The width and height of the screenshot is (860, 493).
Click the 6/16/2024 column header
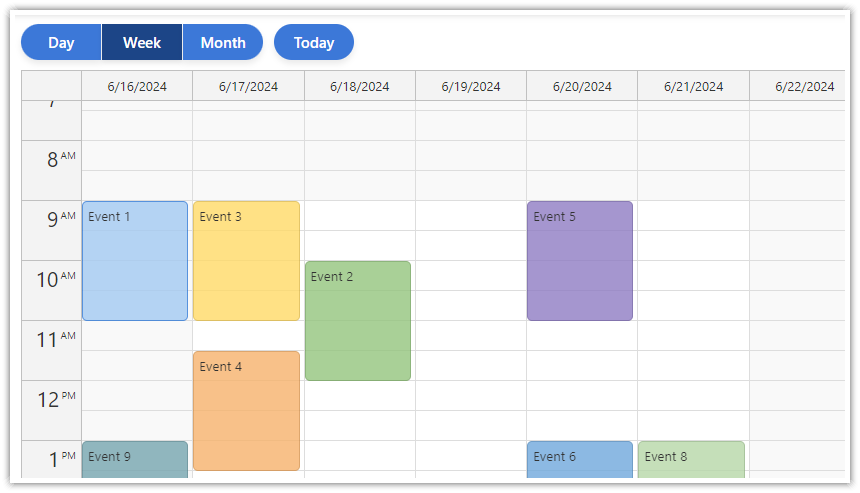click(x=137, y=86)
